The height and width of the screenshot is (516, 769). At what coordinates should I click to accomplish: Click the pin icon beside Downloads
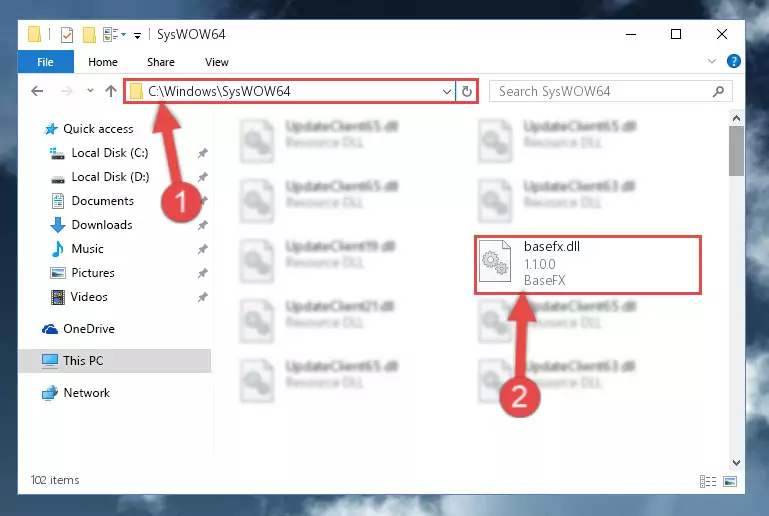point(203,225)
